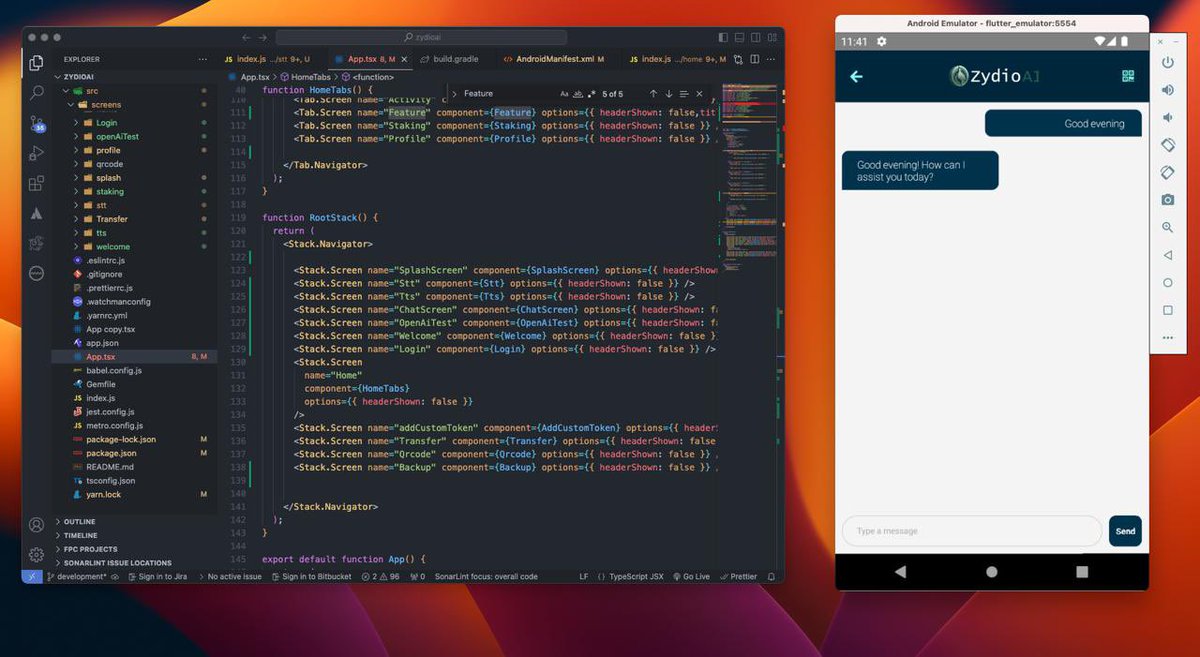Viewport: 1200px width, 657px height.
Task: Collapse the src folder
Action: (66, 91)
